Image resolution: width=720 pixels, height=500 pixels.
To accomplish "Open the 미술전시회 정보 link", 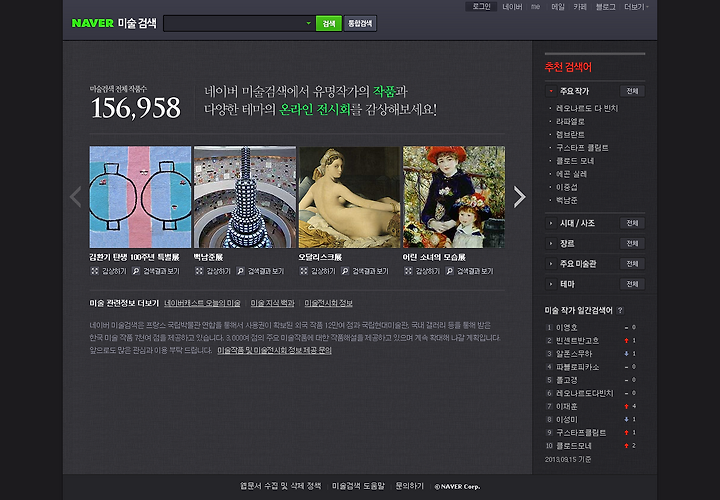I will coord(328,303).
